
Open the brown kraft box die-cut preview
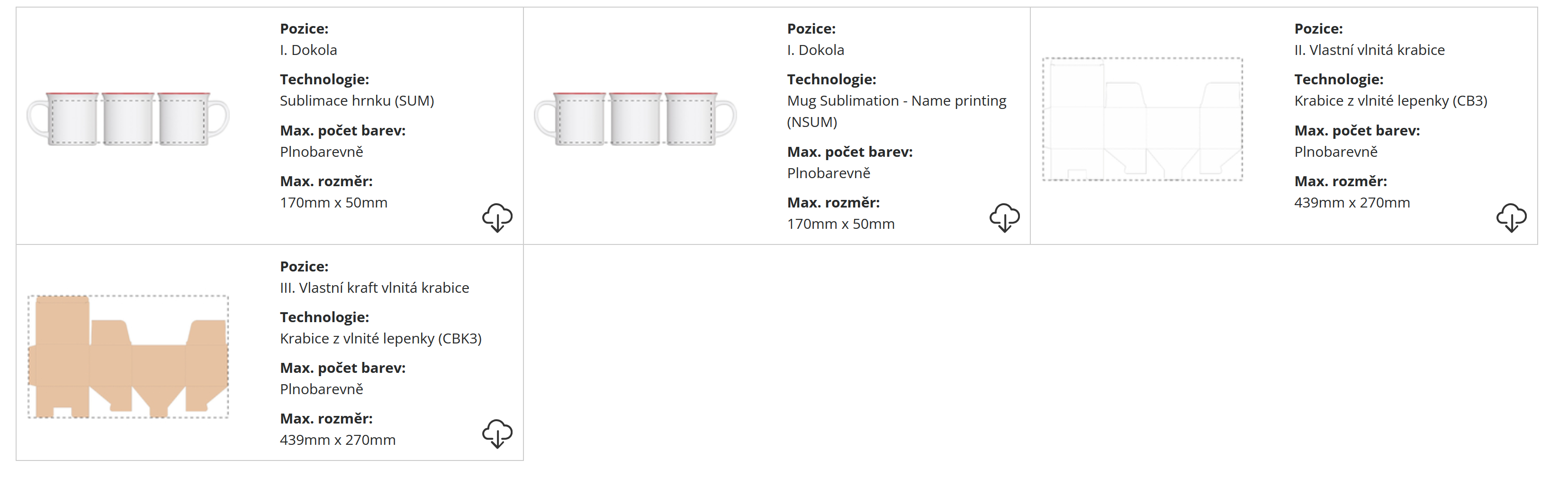pos(128,357)
